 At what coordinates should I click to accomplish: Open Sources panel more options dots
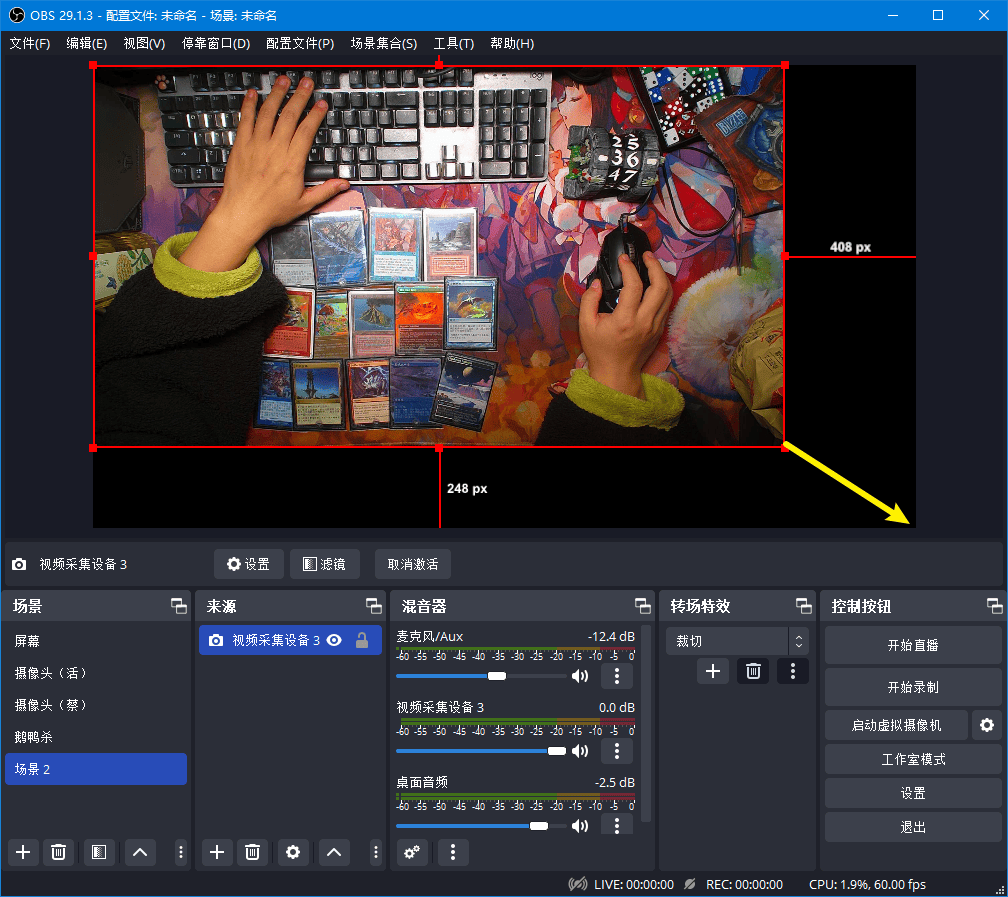click(375, 853)
